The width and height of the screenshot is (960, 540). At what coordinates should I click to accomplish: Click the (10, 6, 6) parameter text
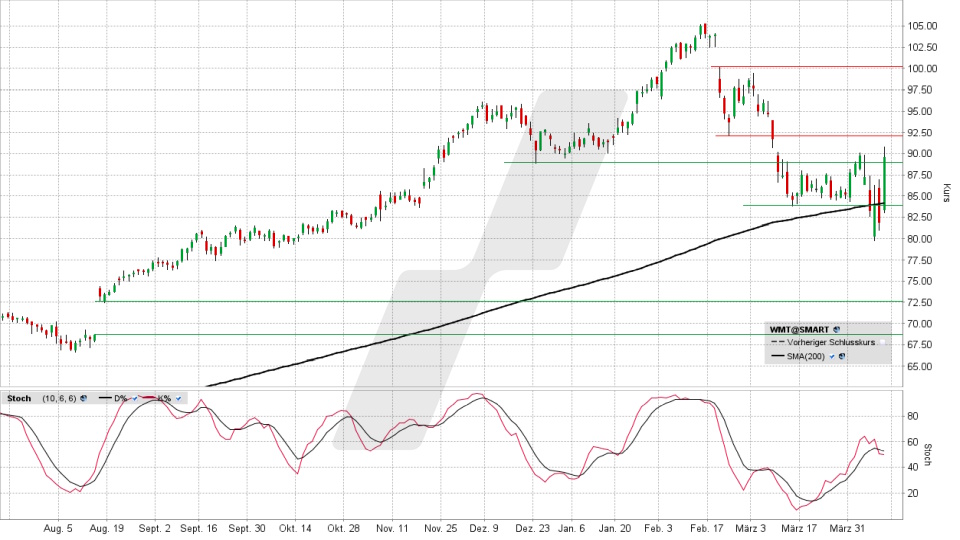[x=59, y=398]
